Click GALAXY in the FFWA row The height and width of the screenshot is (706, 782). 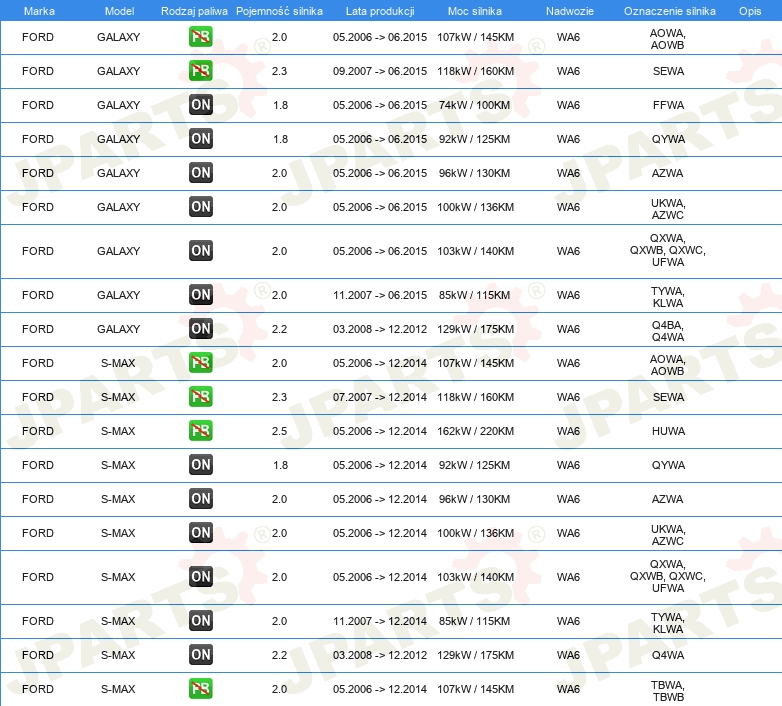pos(118,105)
